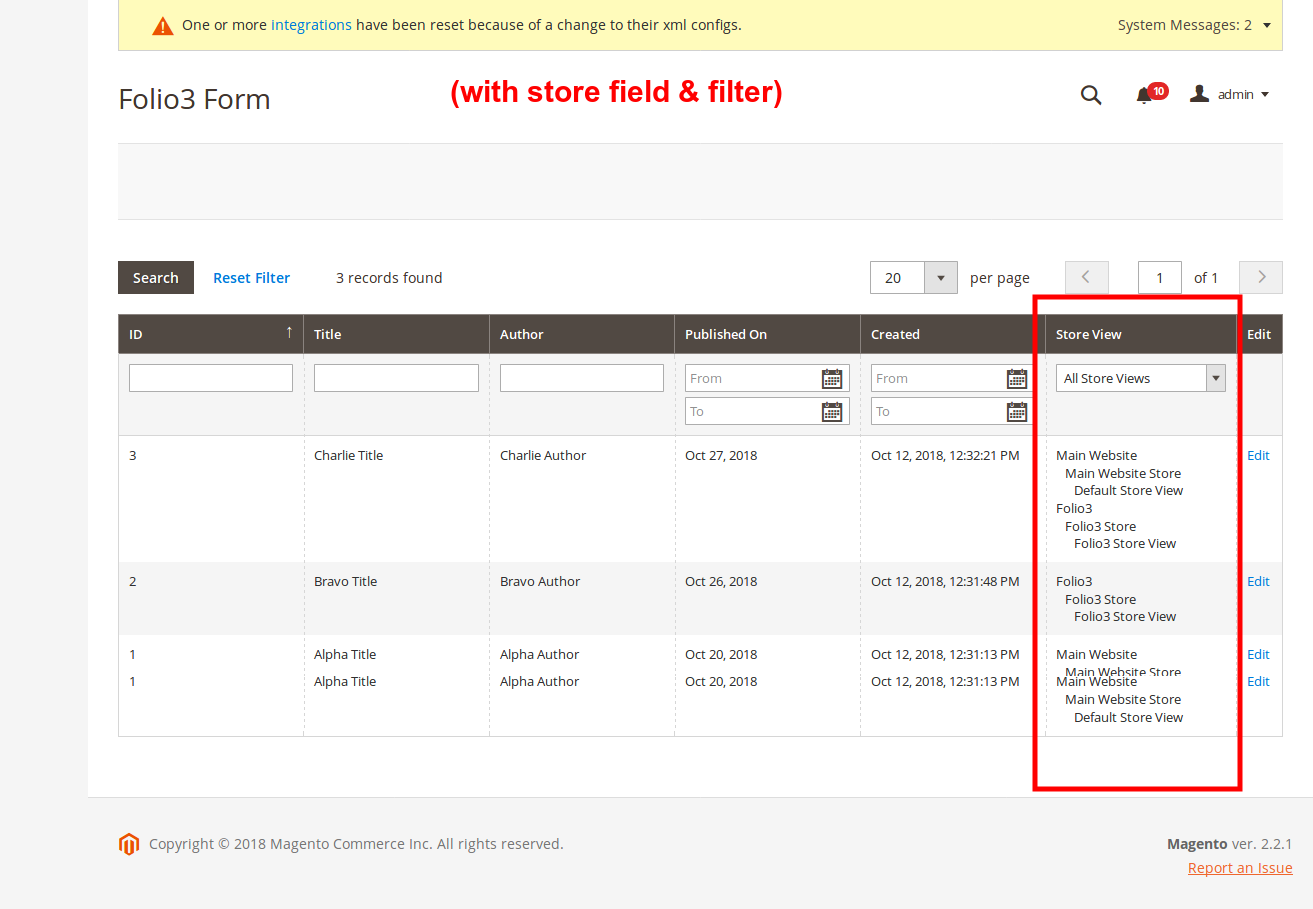The image size is (1313, 909).
Task: Open the notifications bell icon
Action: pyautogui.click(x=1144, y=95)
